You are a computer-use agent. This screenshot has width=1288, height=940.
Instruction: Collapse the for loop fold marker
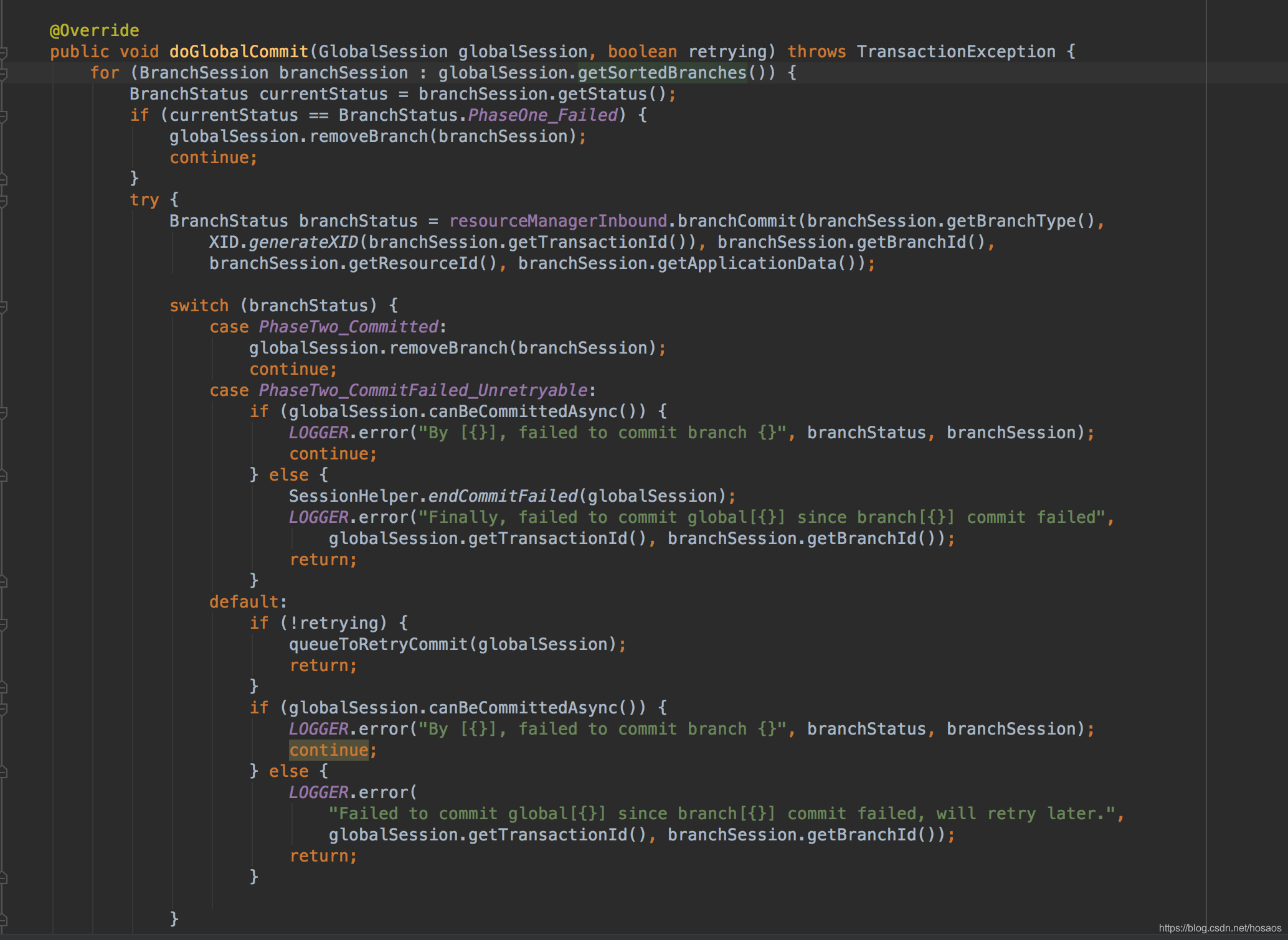click(3, 73)
